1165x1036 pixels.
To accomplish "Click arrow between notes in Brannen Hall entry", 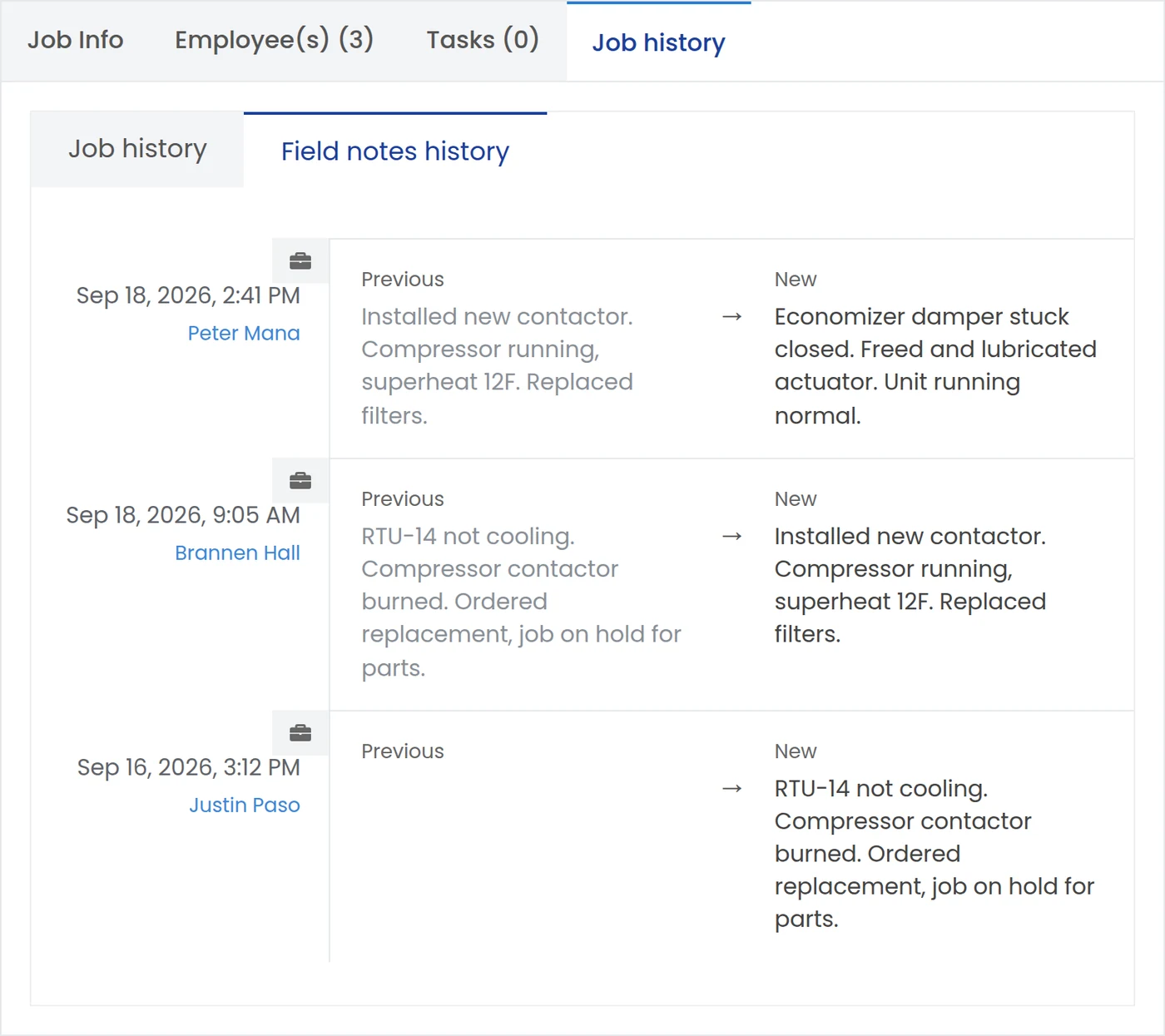I will (x=732, y=537).
